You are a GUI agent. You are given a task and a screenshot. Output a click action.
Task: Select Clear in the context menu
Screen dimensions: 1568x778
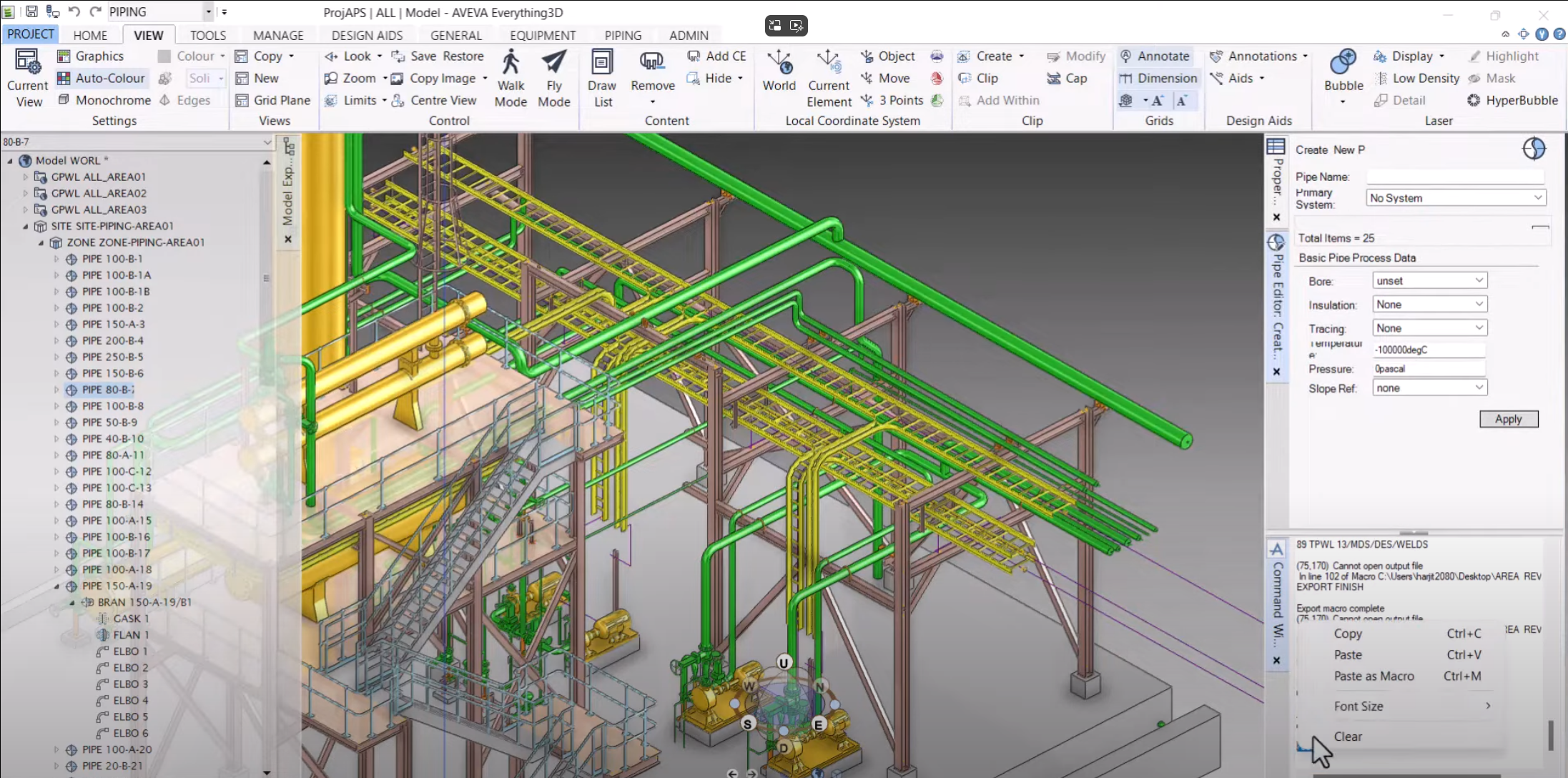(x=1348, y=737)
